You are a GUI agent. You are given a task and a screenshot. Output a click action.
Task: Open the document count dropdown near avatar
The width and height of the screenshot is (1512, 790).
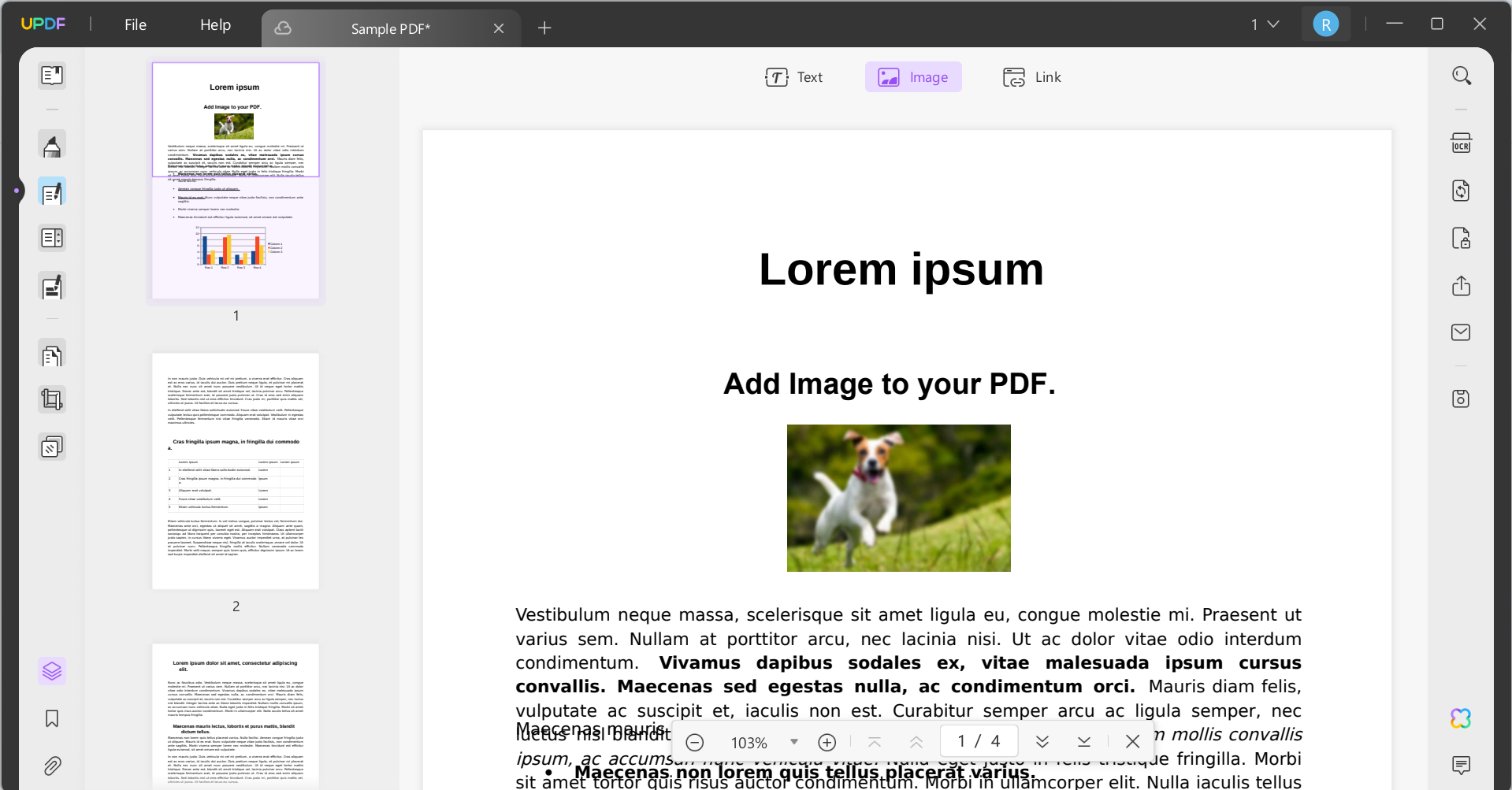[1265, 24]
